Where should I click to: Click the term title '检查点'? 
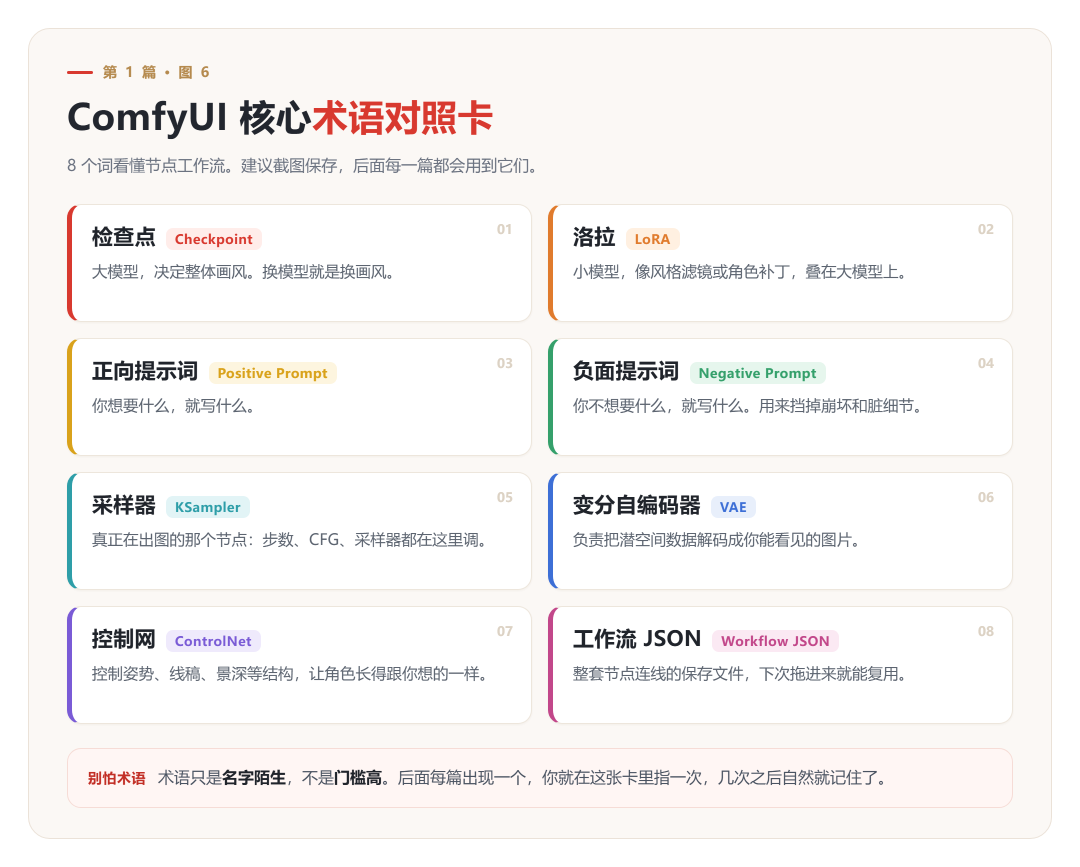pyautogui.click(x=124, y=237)
